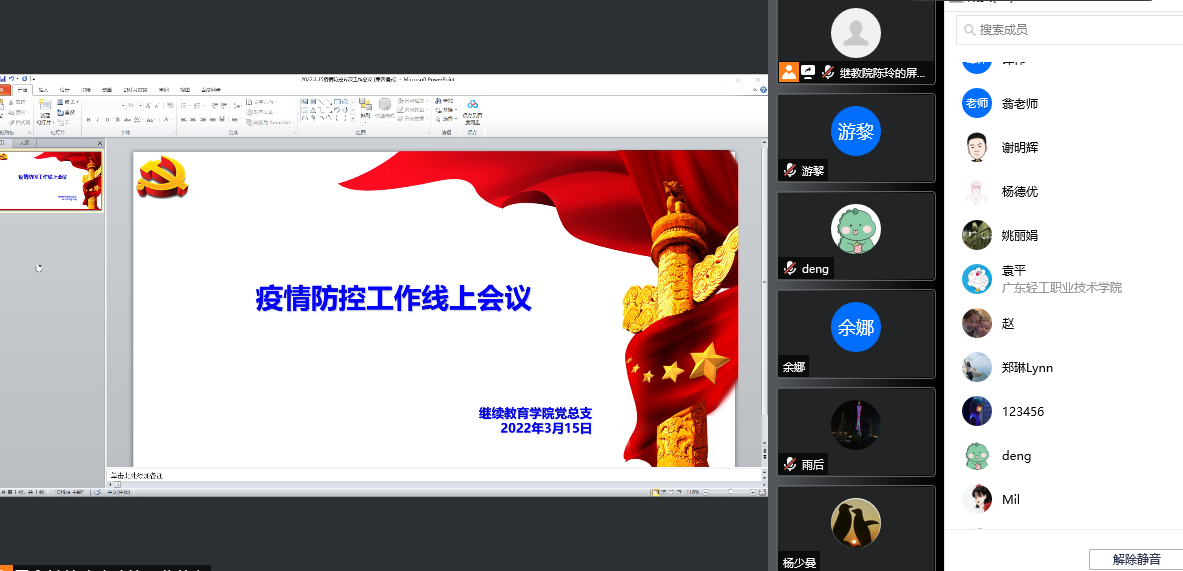The image size is (1183, 571).
Task: Click the orange host icon on 继教院陈玲 tile
Action: click(789, 72)
